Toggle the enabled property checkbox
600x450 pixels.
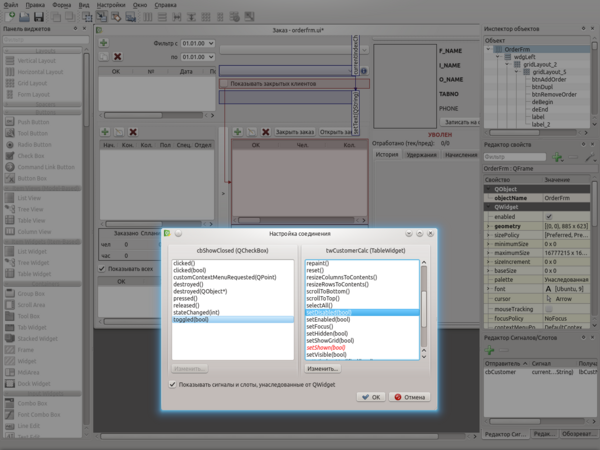point(548,216)
